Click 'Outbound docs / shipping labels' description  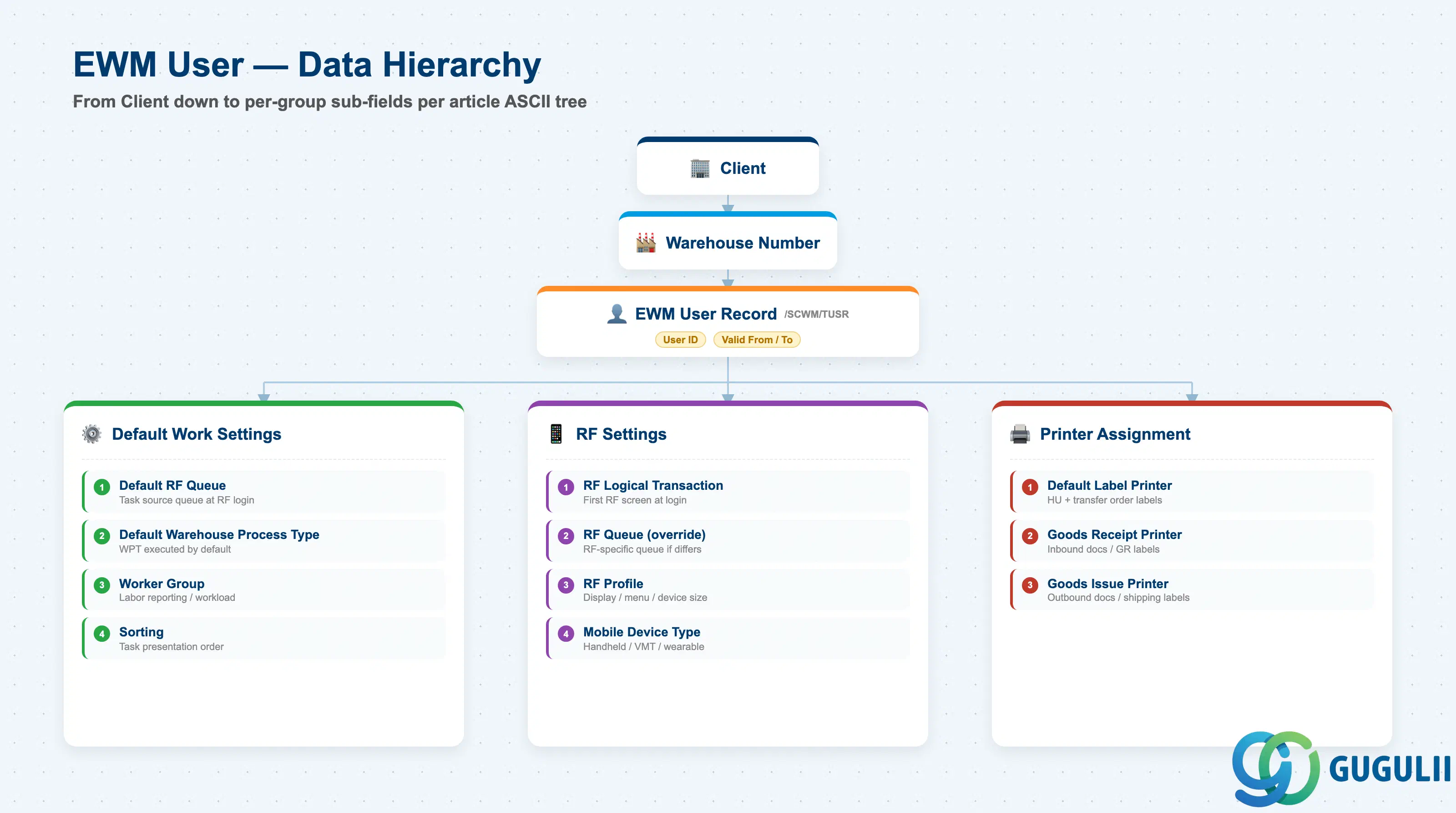[1118, 598]
